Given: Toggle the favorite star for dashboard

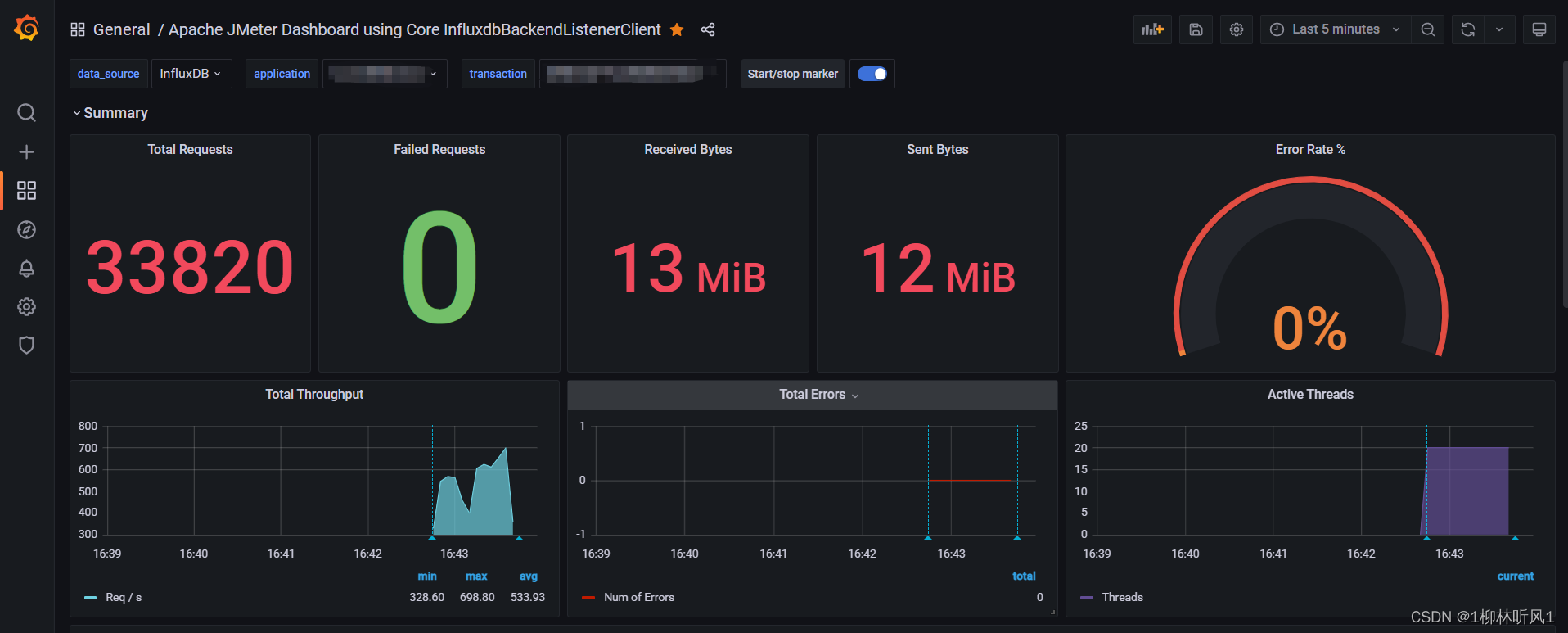Looking at the screenshot, I should pyautogui.click(x=677, y=29).
